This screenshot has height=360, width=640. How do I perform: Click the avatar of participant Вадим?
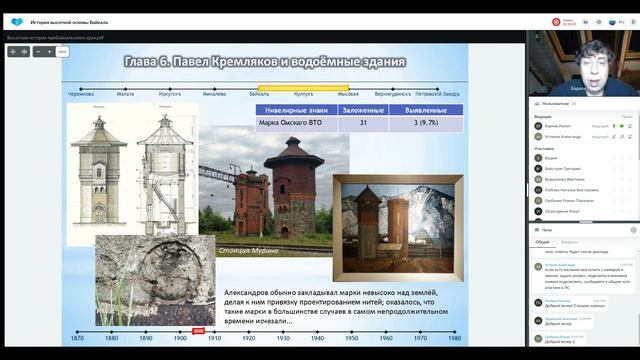pos(538,158)
